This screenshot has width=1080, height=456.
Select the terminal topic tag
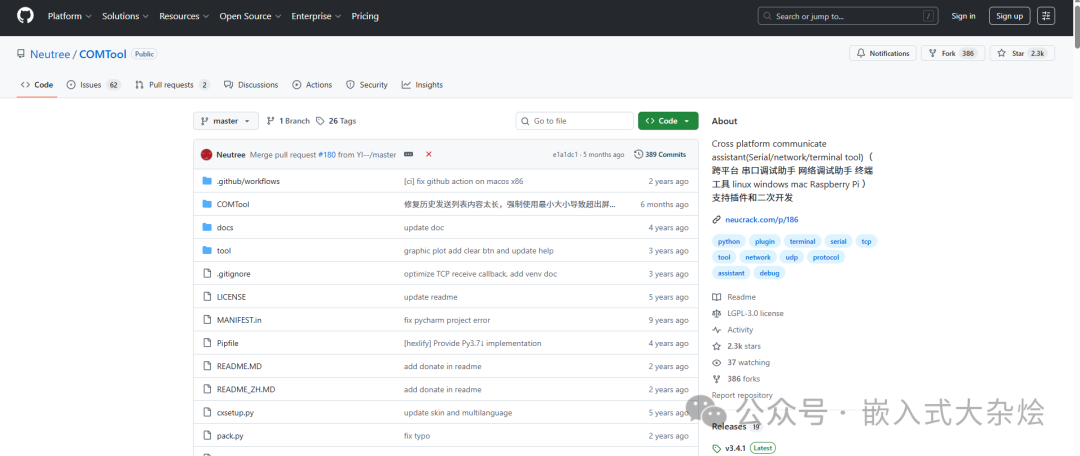(x=802, y=242)
